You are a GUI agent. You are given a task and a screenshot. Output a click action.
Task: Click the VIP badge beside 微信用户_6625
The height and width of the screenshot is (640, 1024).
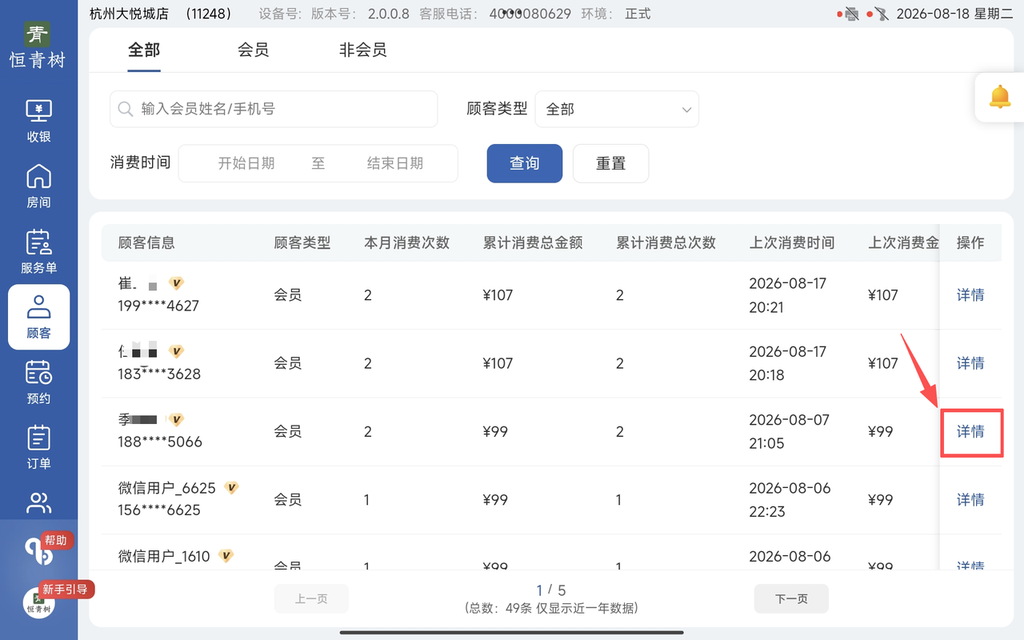(231, 487)
